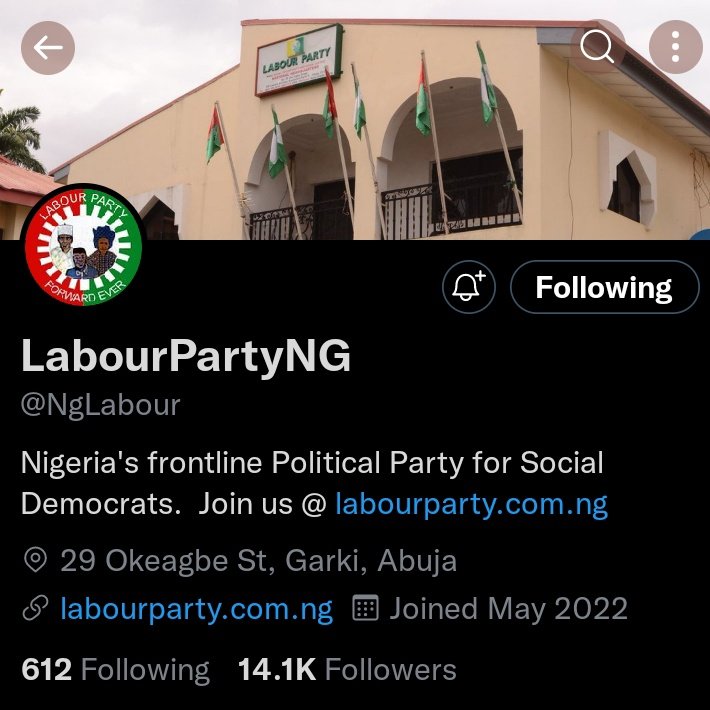Click the bio text about Social Democrats
The width and height of the screenshot is (710, 710).
click(x=312, y=465)
